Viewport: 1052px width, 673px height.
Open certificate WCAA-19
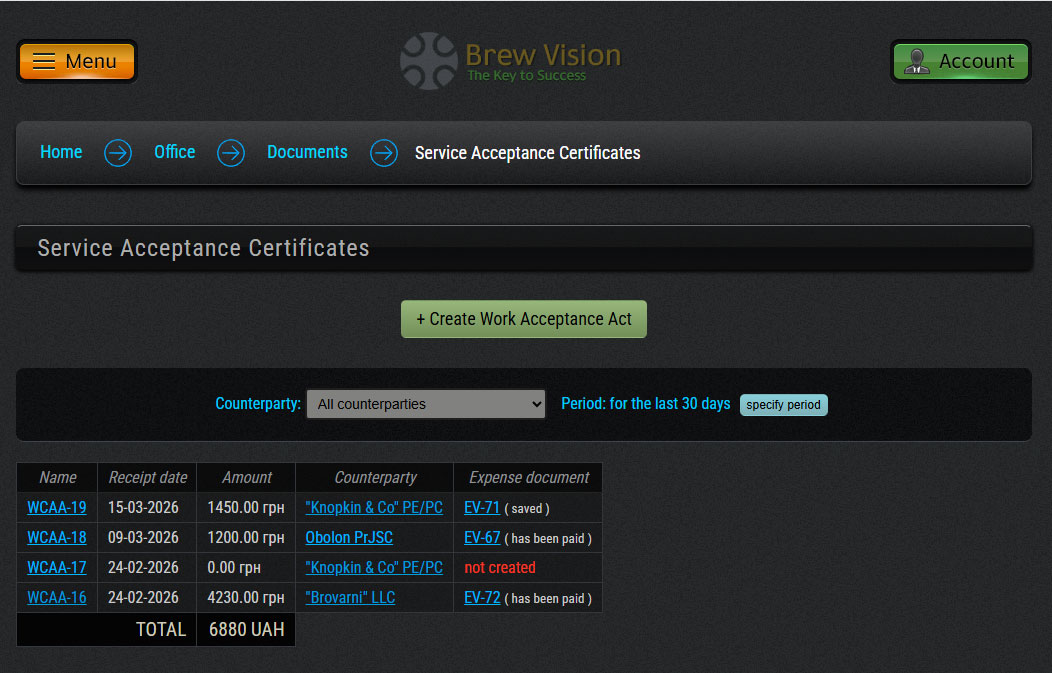coord(57,508)
